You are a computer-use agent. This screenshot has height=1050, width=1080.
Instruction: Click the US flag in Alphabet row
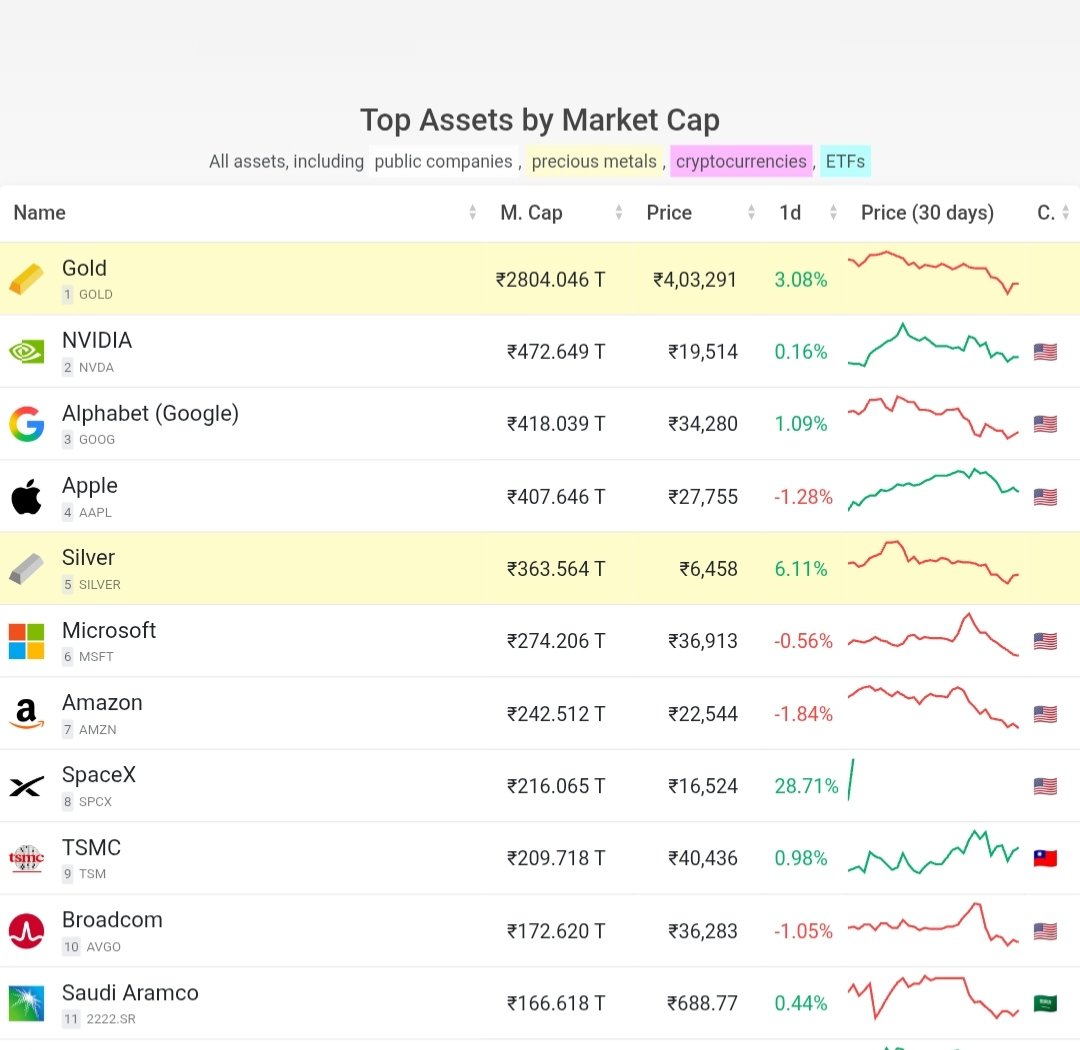pos(1045,424)
